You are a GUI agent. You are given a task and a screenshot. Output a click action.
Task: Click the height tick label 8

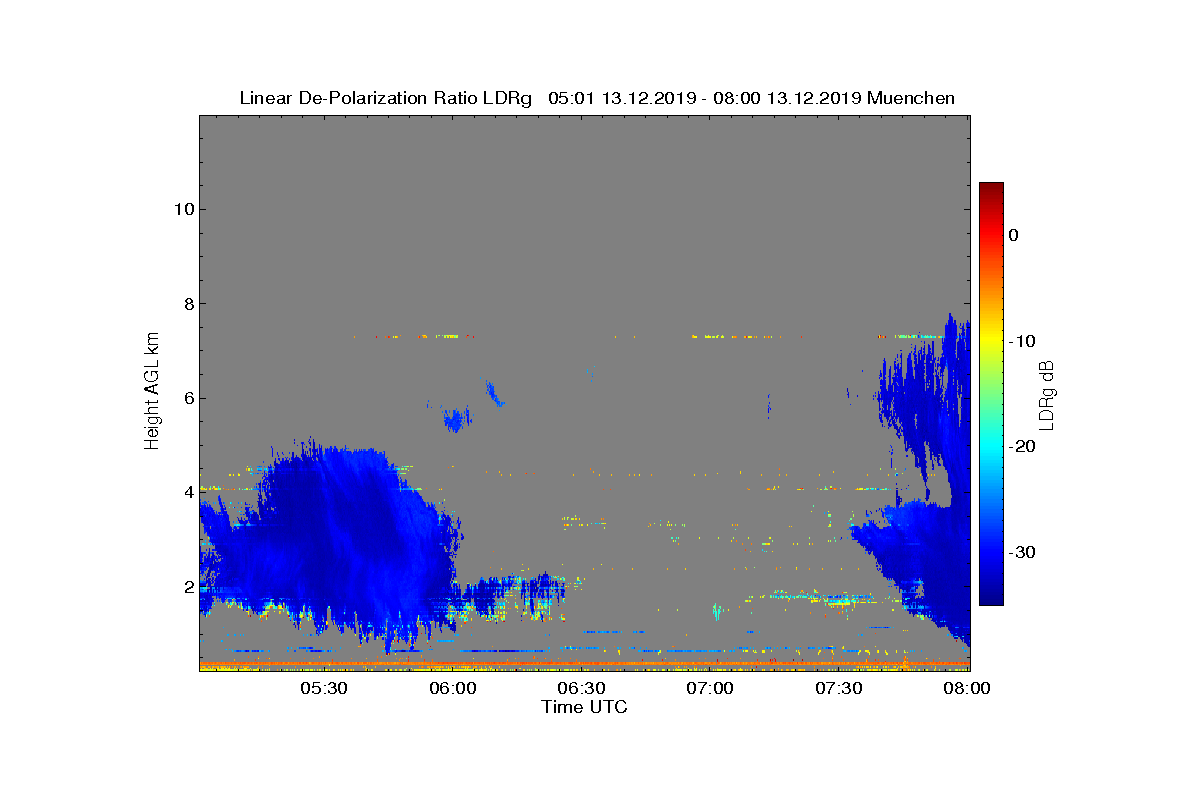188,304
